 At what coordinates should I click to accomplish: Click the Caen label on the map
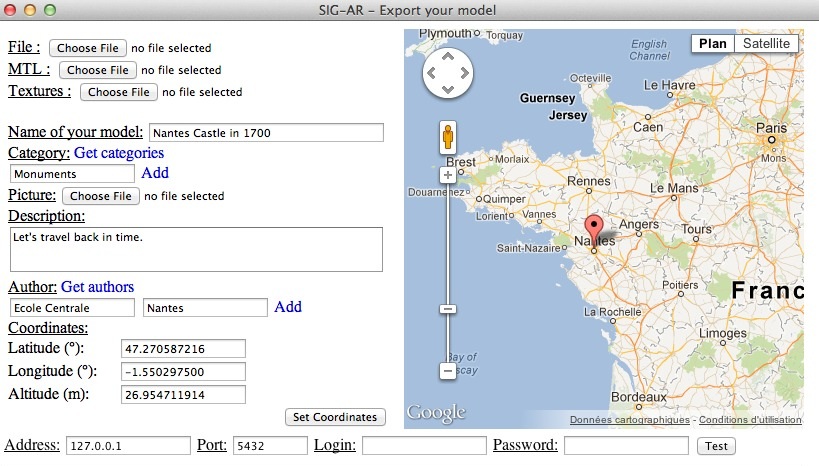tap(648, 127)
